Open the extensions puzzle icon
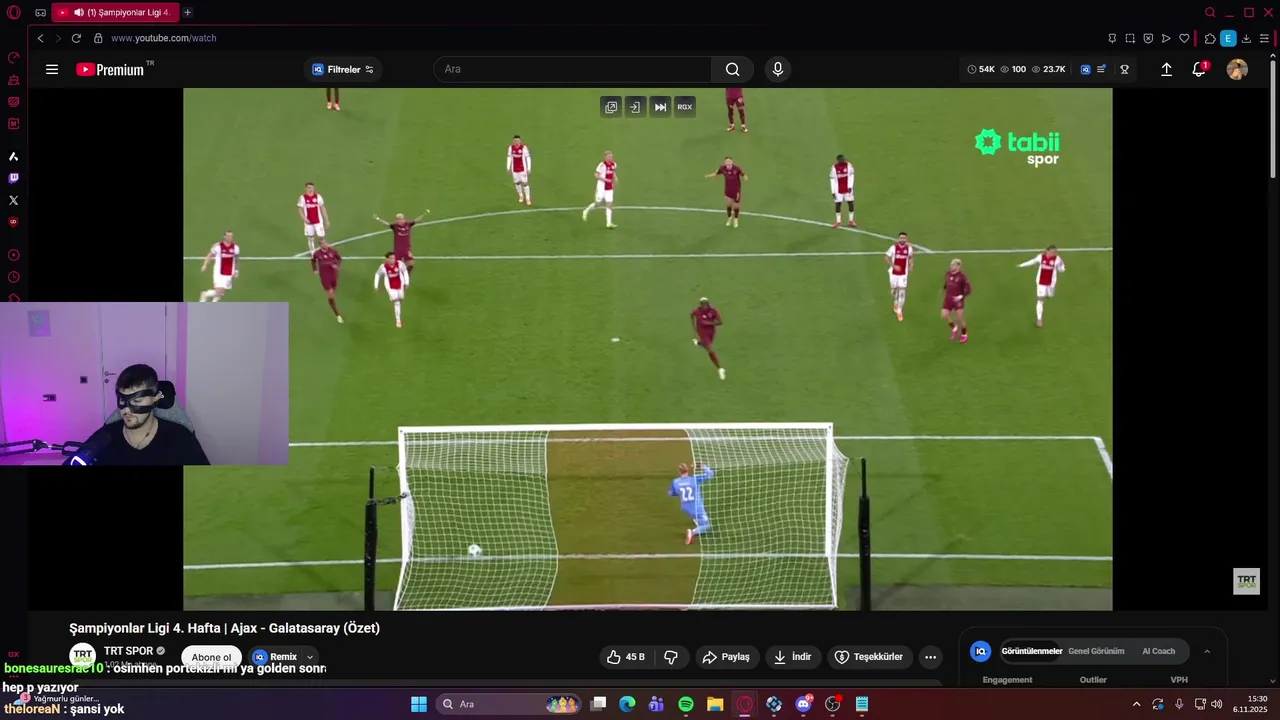 tap(1210, 38)
